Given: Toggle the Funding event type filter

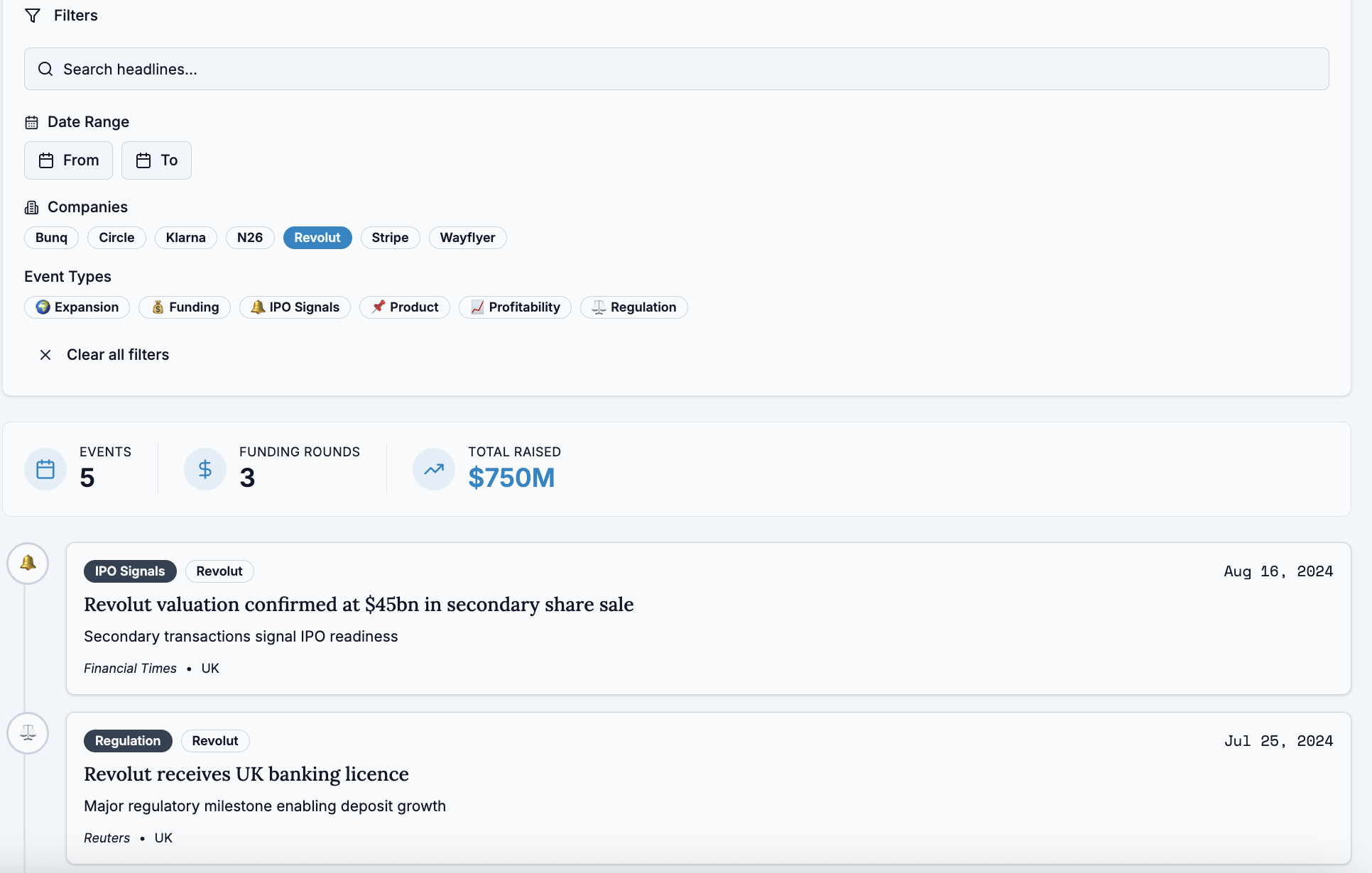Looking at the screenshot, I should pos(185,307).
